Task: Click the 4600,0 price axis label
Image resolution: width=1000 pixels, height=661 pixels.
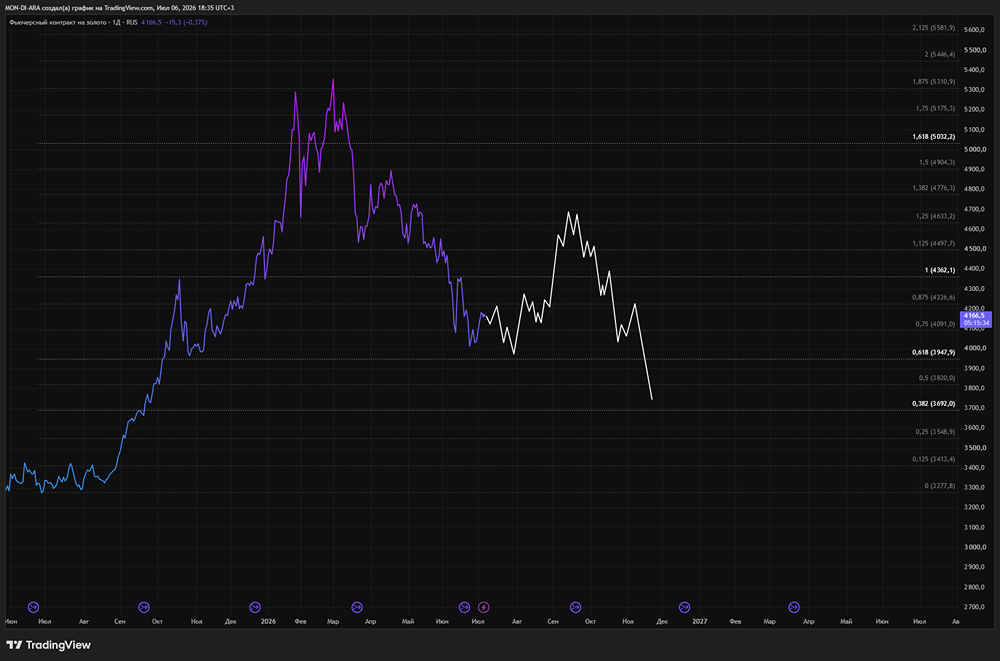Action: pyautogui.click(x=975, y=229)
